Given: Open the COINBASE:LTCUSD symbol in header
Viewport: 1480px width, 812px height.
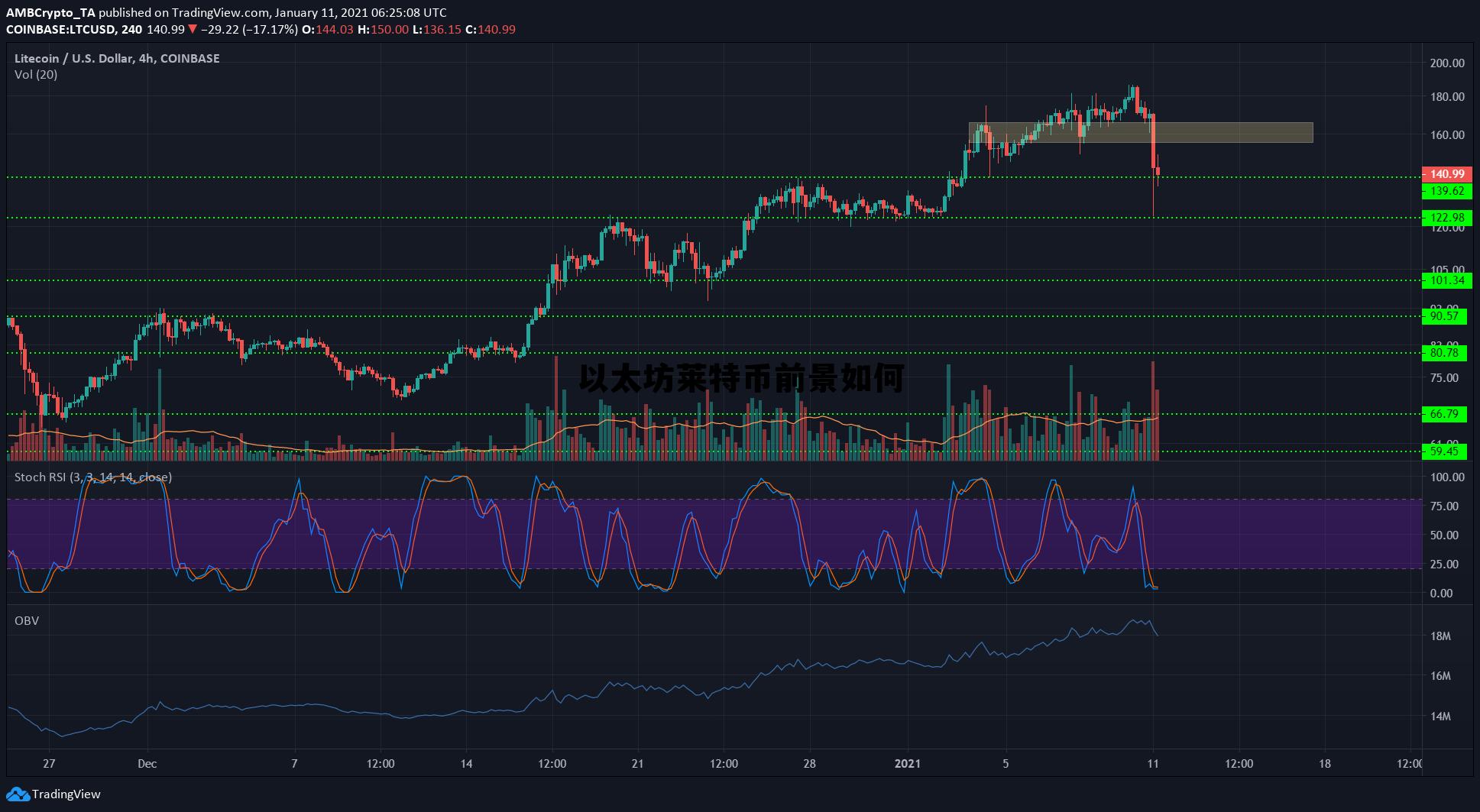Looking at the screenshot, I should pyautogui.click(x=61, y=30).
